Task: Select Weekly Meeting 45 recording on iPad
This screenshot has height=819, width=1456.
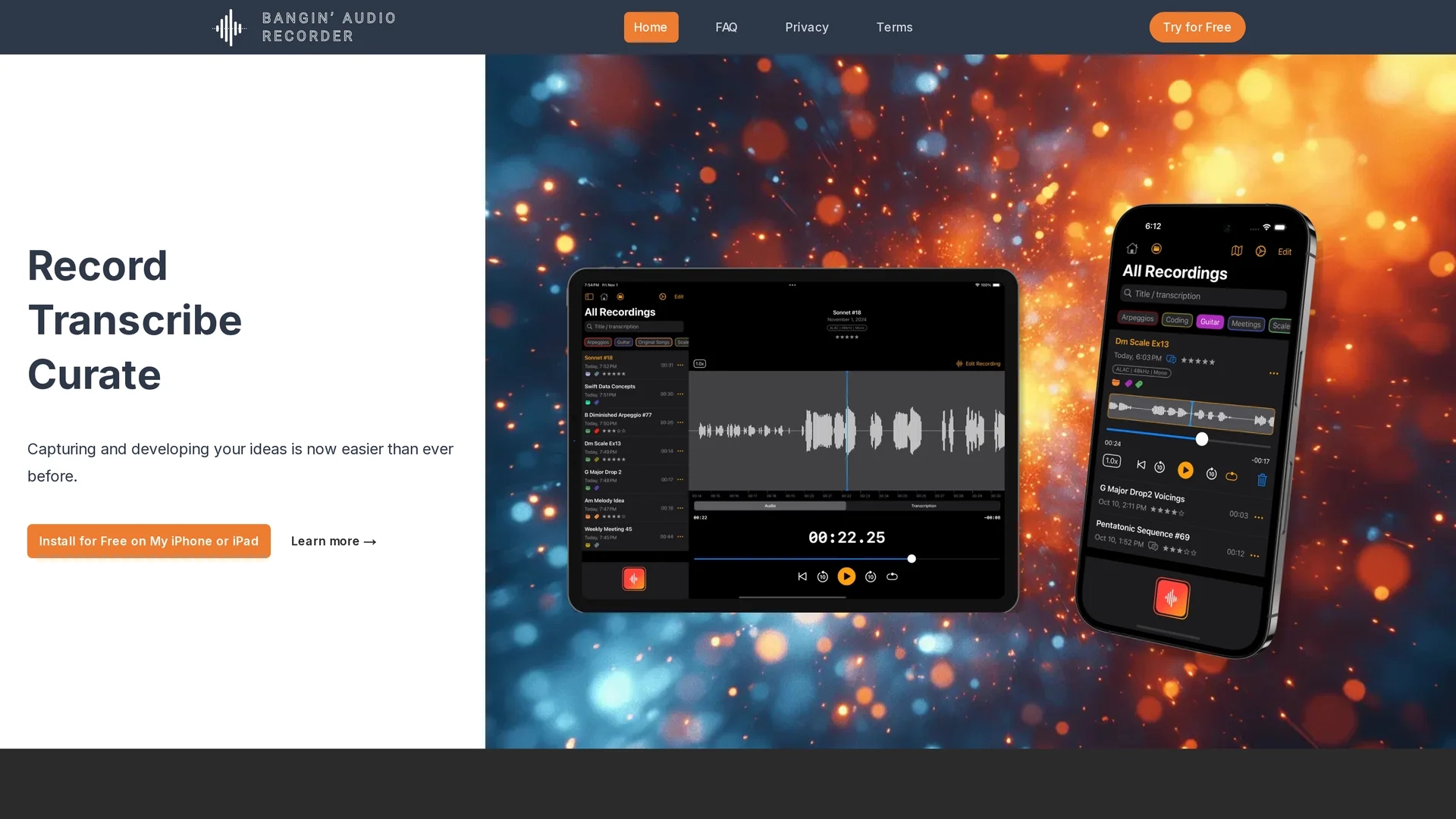Action: [635, 536]
